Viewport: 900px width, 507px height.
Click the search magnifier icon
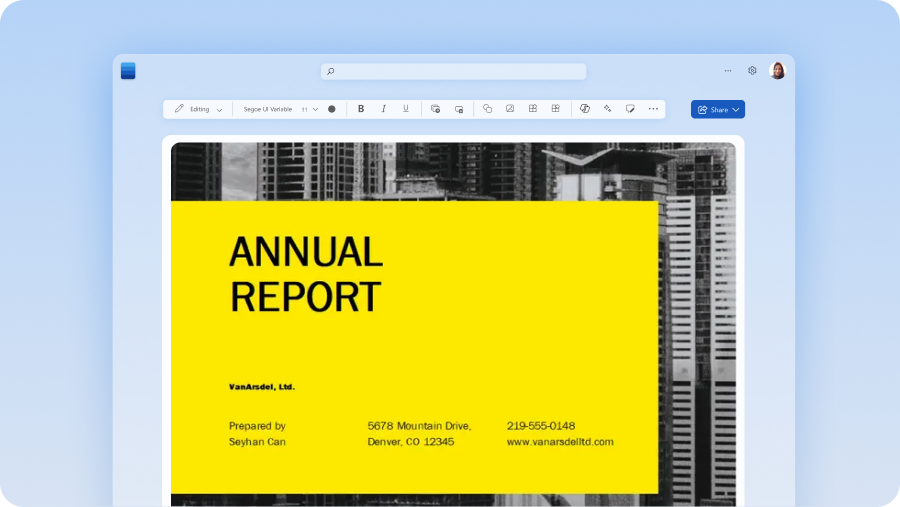[331, 71]
